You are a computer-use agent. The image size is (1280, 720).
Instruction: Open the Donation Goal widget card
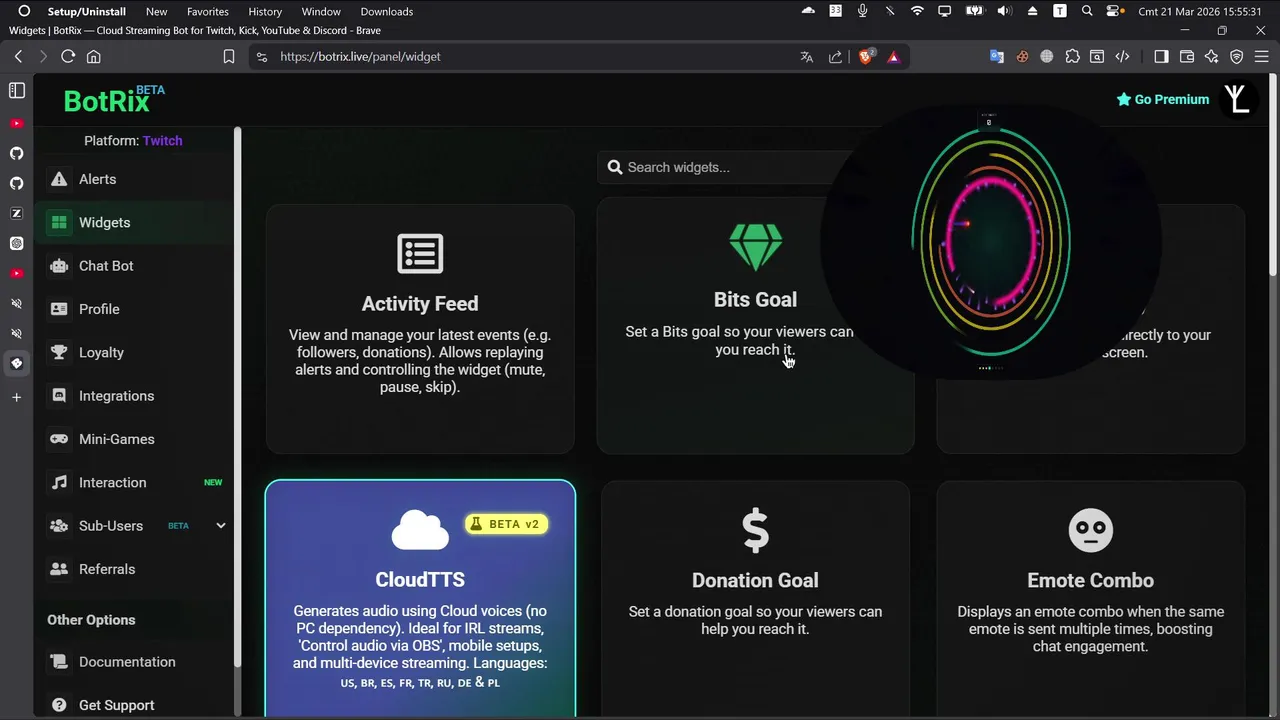755,598
